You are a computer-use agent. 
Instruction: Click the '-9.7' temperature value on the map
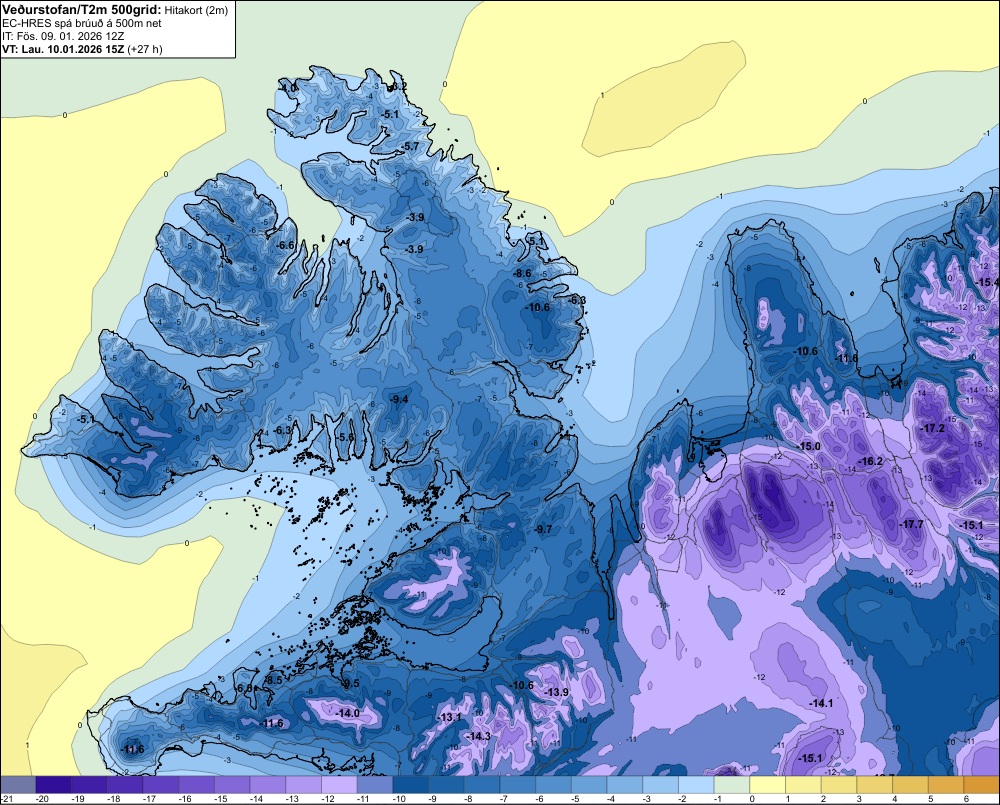543,529
